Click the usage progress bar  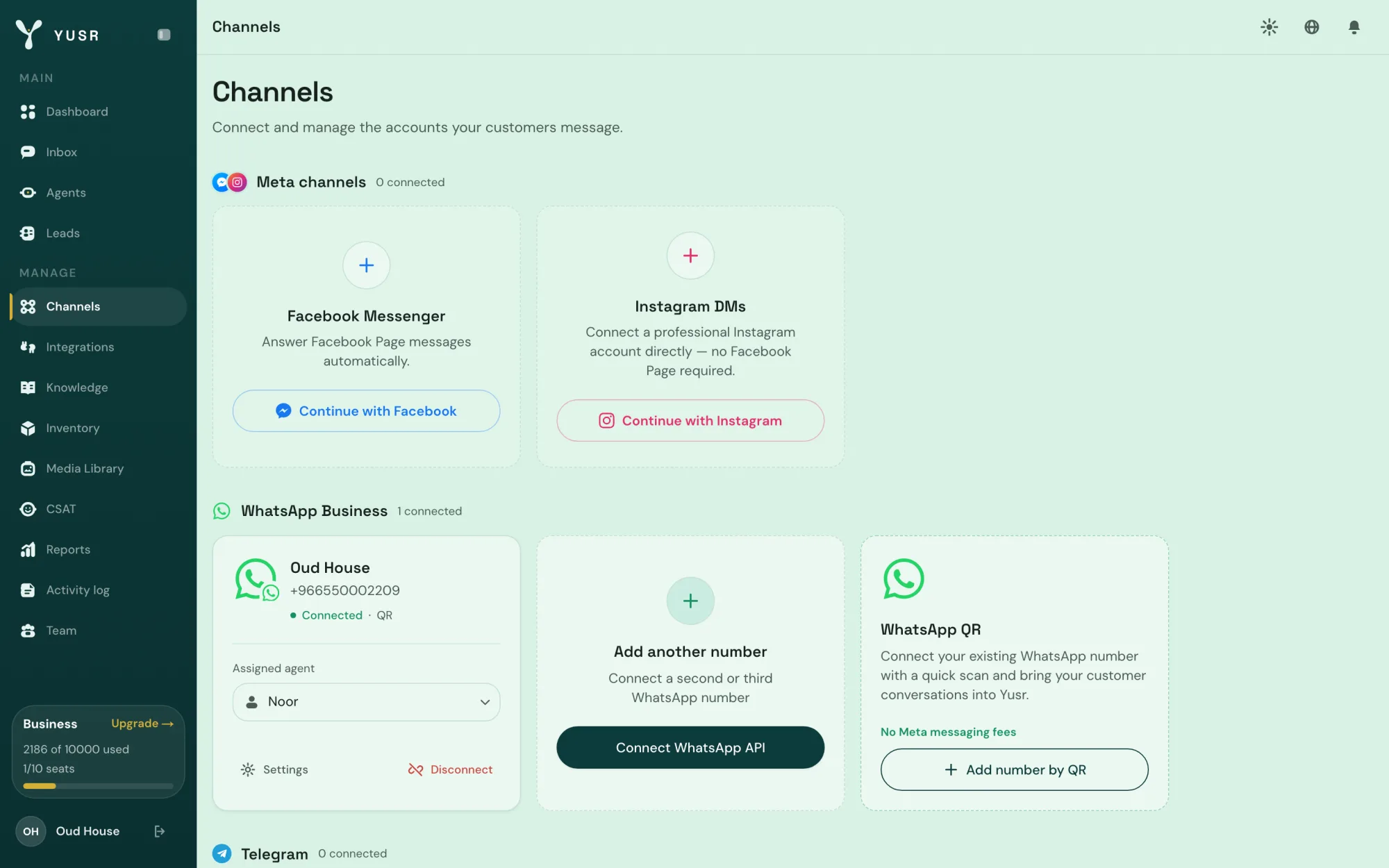98,786
